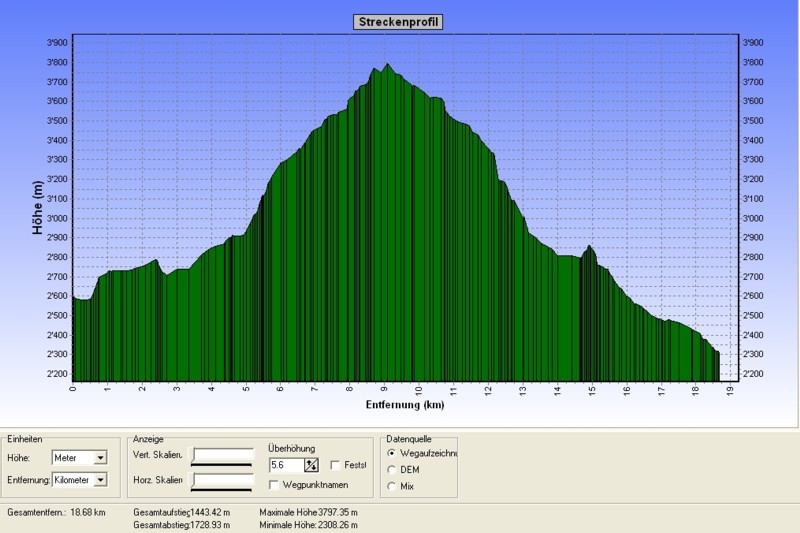800x533 pixels.
Task: Select the DEM data source
Action: click(x=391, y=469)
